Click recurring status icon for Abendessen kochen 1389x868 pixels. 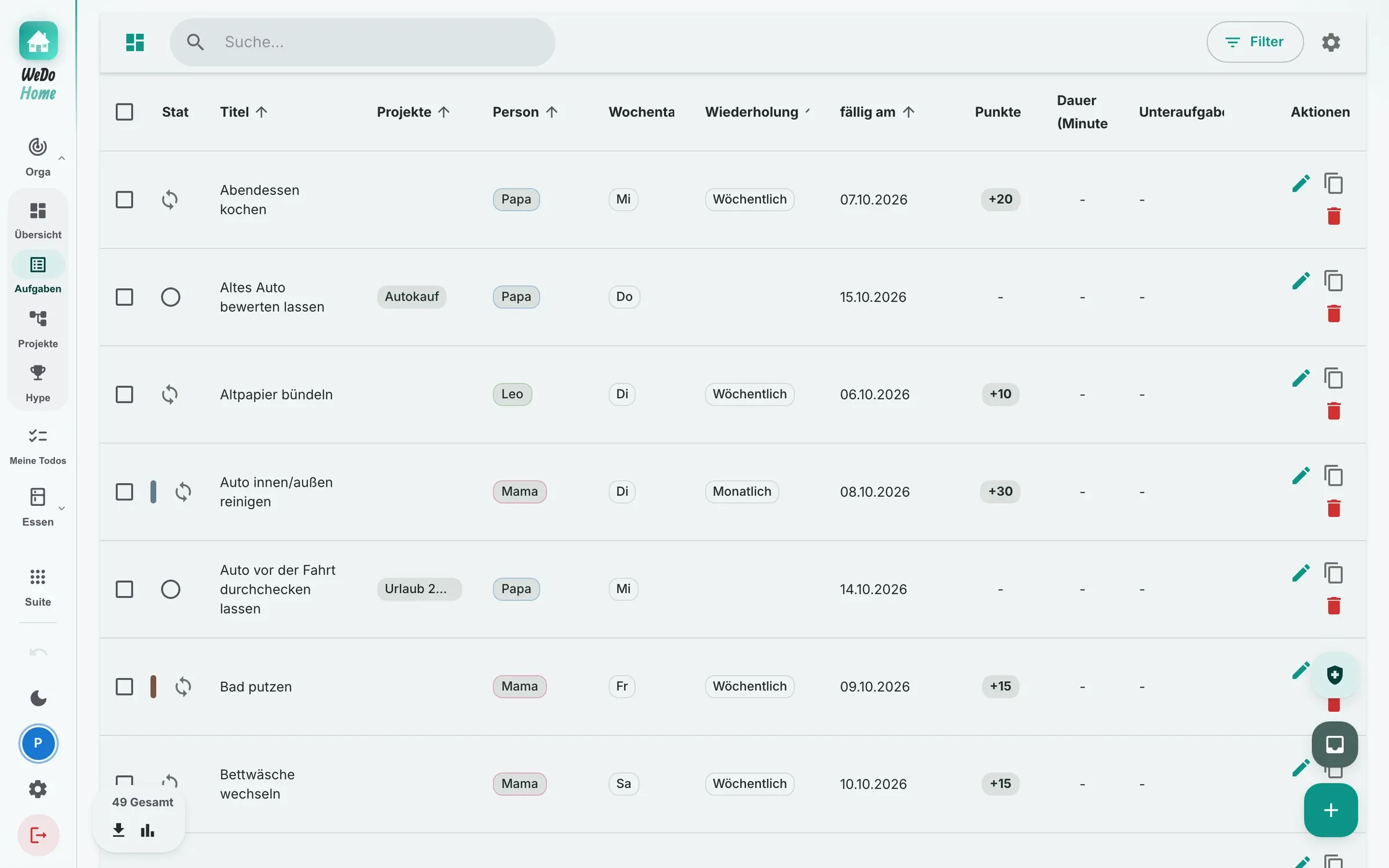point(170,200)
